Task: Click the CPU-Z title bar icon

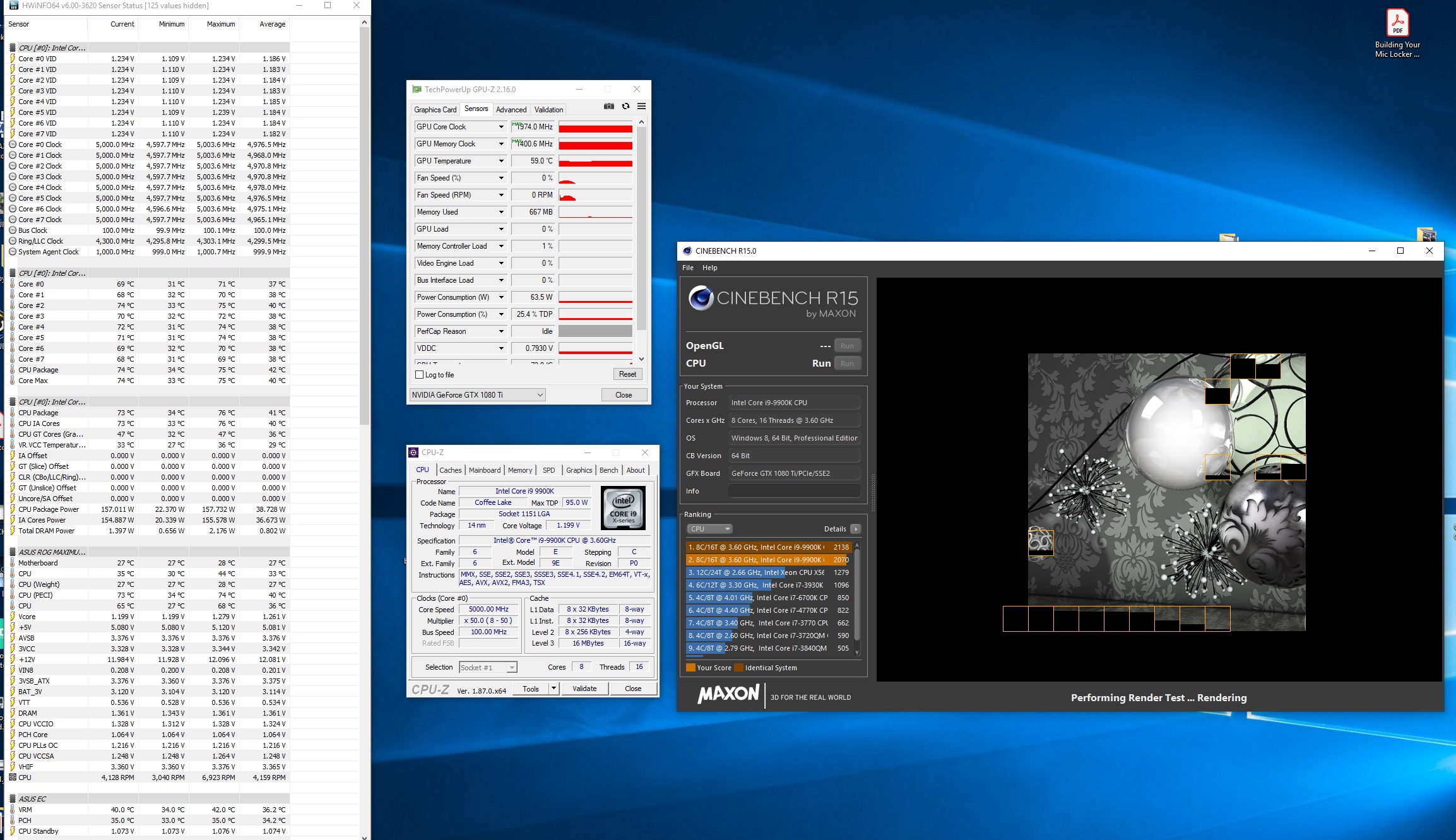Action: click(x=413, y=452)
